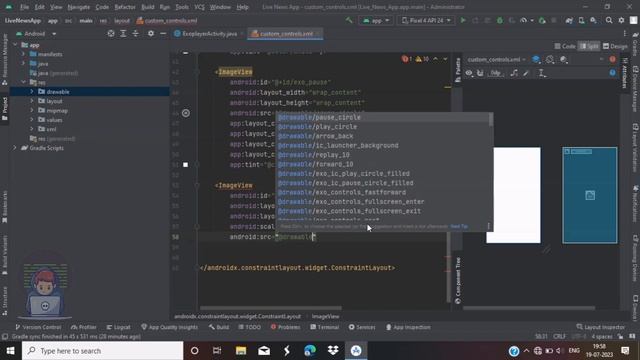Expand the java folder
The image size is (640, 360).
tap(24, 64)
